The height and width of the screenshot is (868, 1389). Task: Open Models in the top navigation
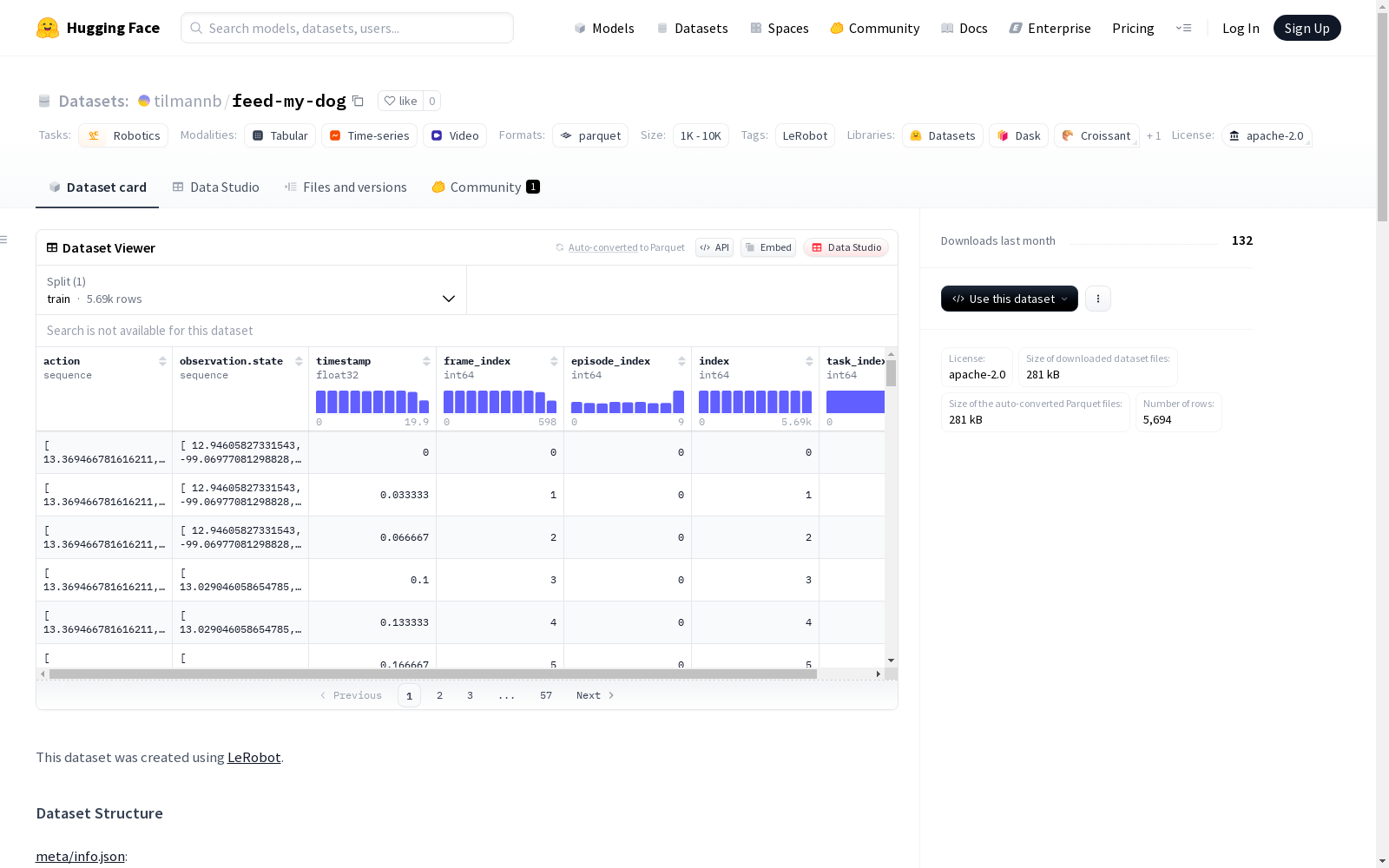[x=604, y=28]
